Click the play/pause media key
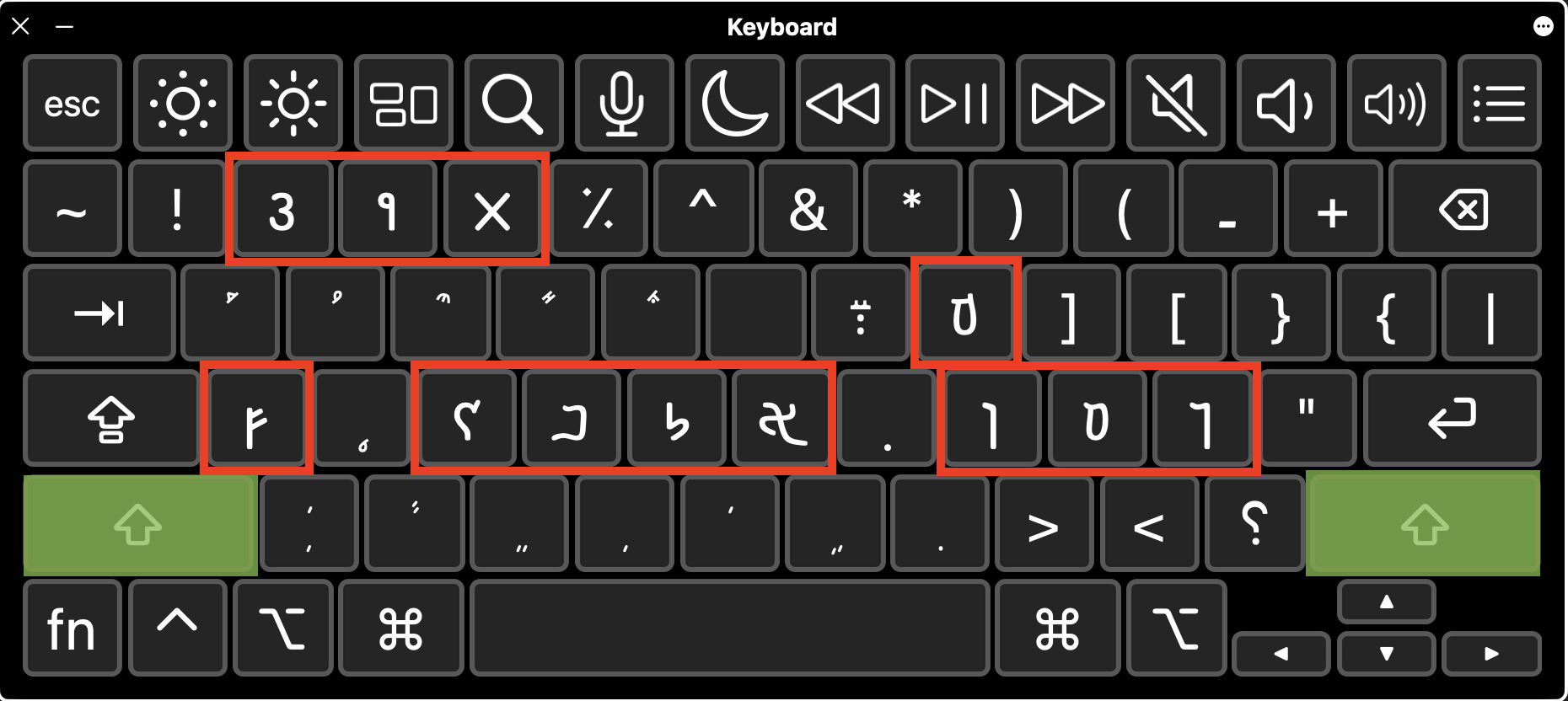The height and width of the screenshot is (701, 1568). click(x=955, y=104)
